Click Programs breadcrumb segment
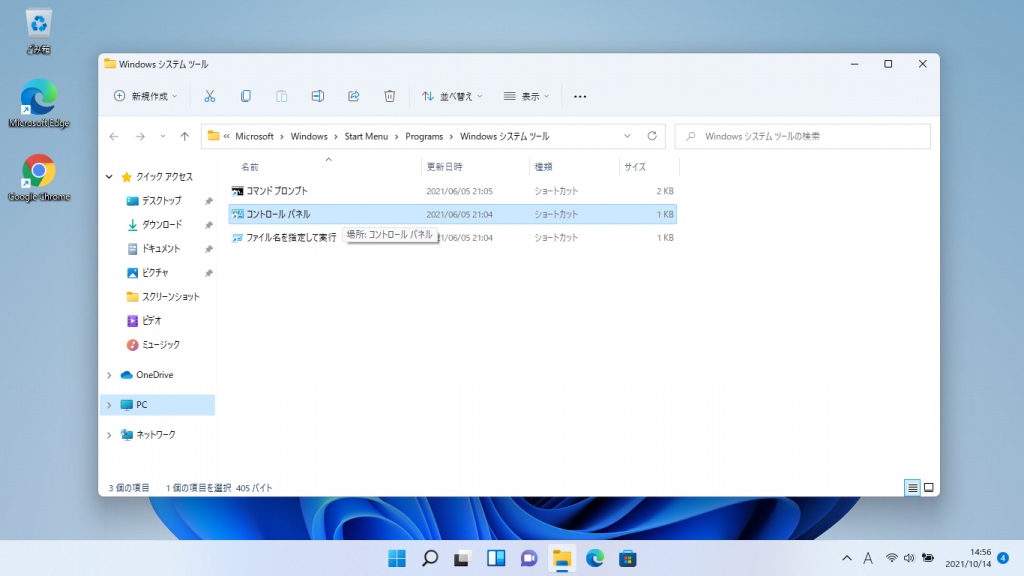1024x576 pixels. [424, 136]
